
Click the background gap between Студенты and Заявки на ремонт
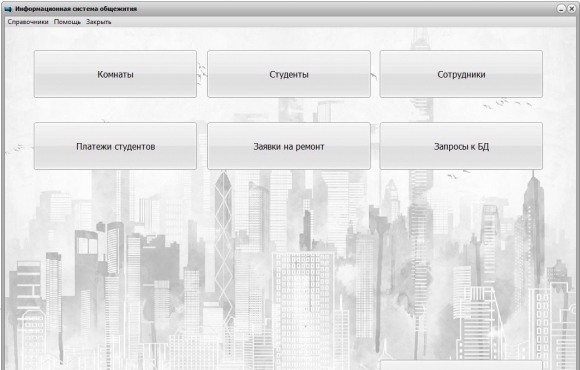coord(289,110)
